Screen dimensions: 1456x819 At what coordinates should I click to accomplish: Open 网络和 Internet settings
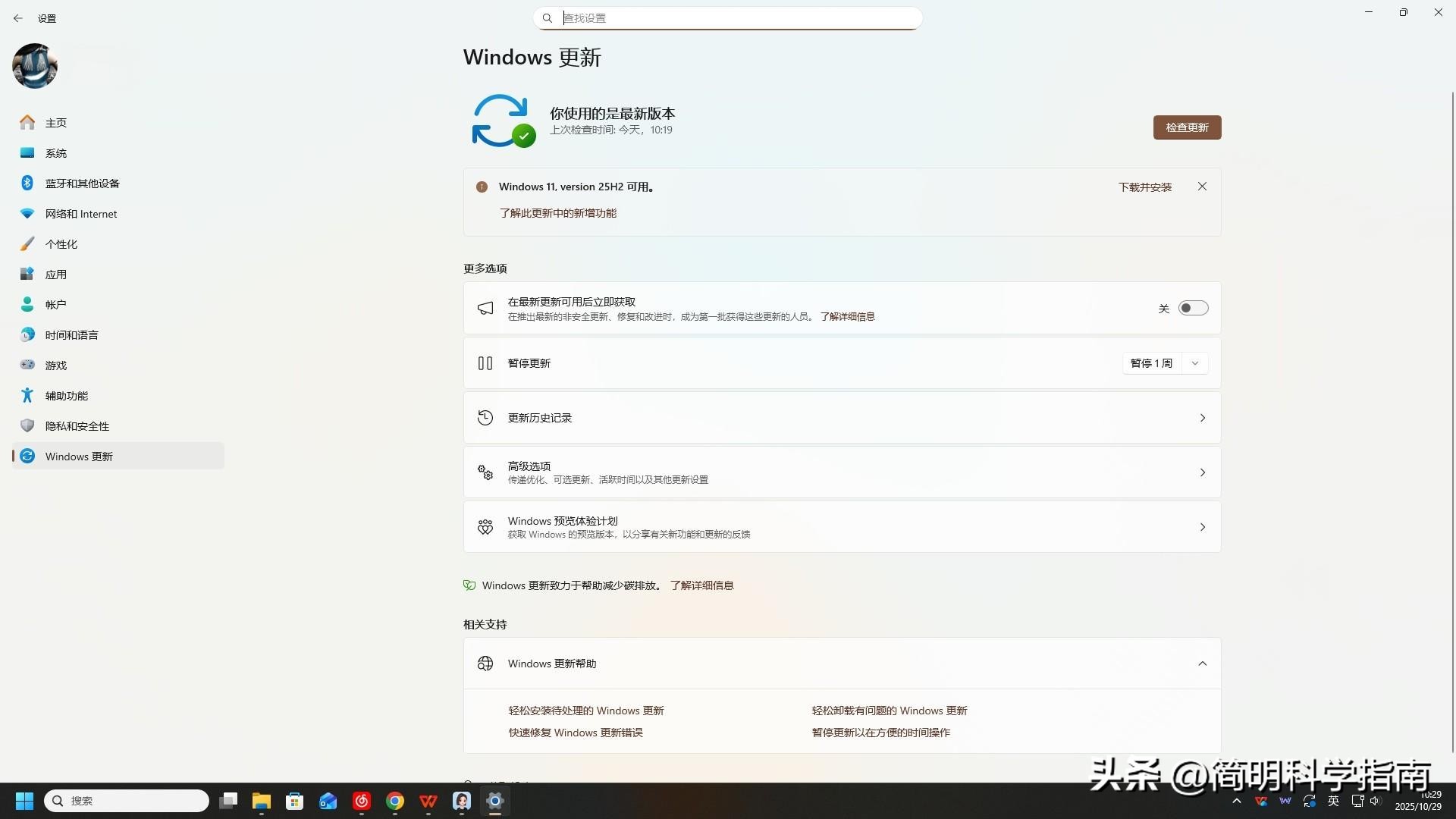80,213
